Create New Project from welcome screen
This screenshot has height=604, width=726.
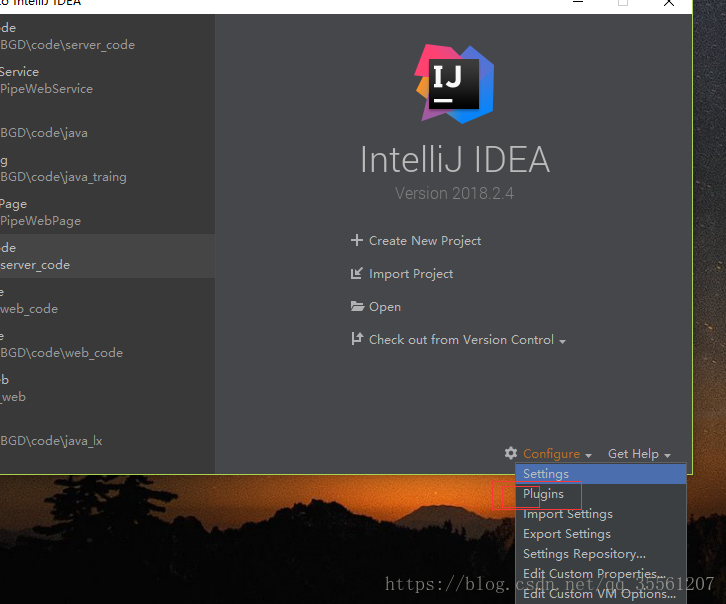pos(425,241)
